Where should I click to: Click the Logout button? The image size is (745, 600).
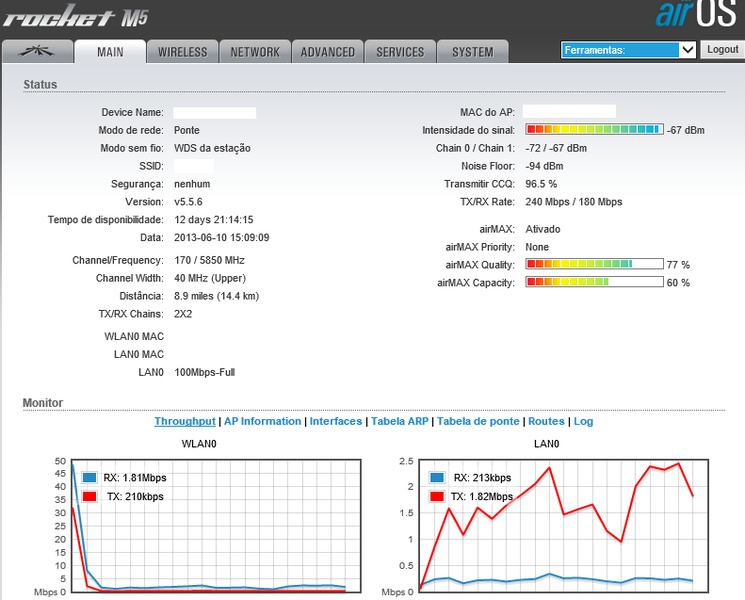(x=722, y=49)
